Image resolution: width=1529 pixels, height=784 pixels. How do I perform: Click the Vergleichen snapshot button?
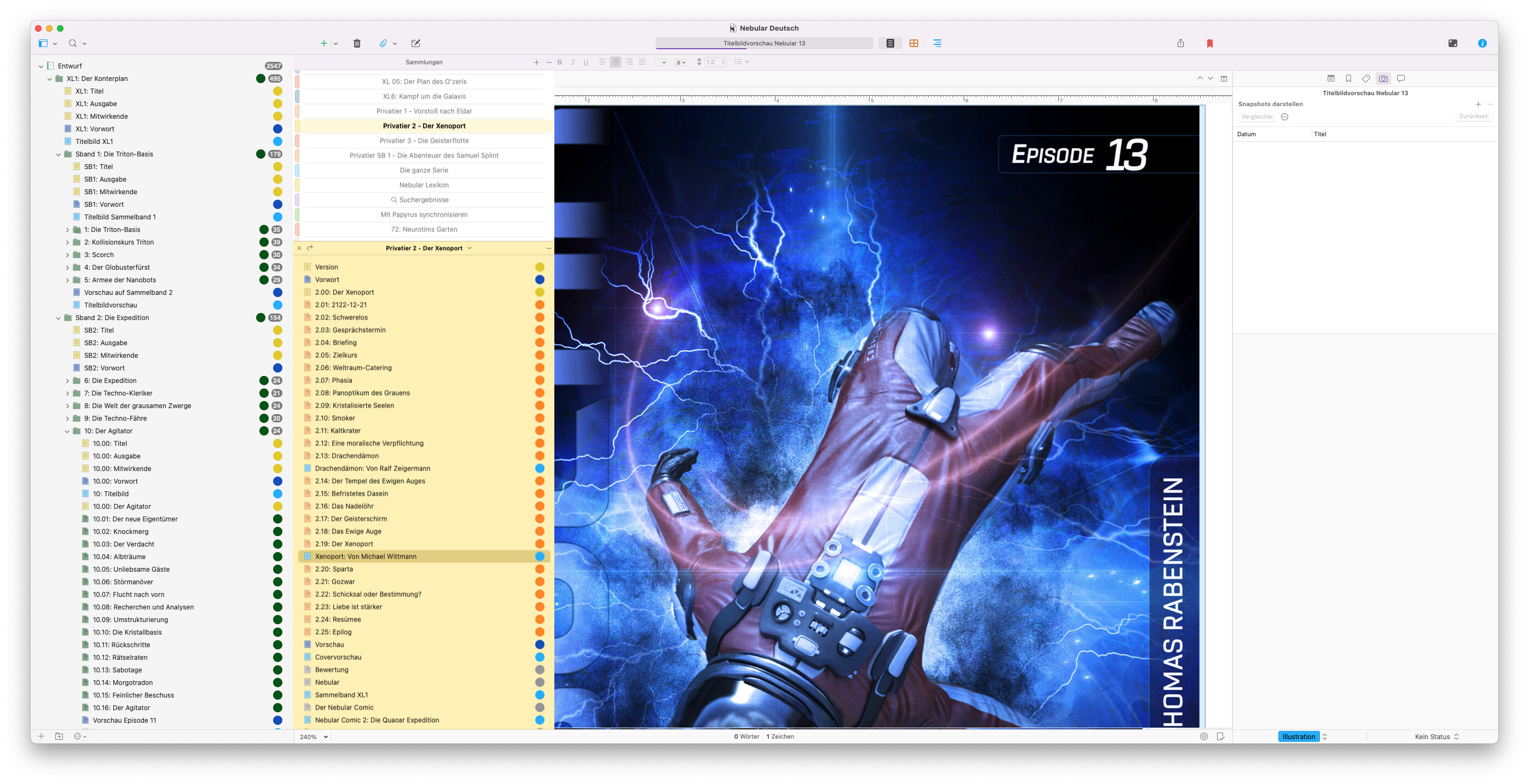click(x=1256, y=117)
